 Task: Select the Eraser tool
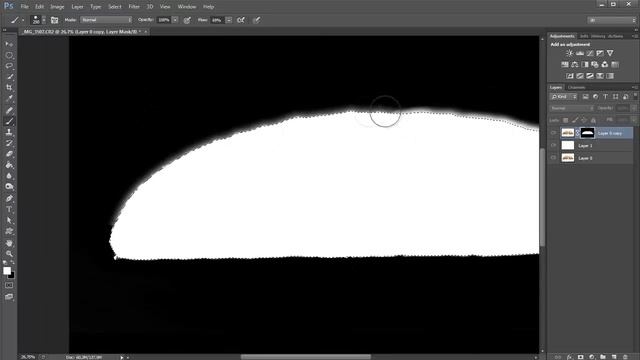pos(9,154)
